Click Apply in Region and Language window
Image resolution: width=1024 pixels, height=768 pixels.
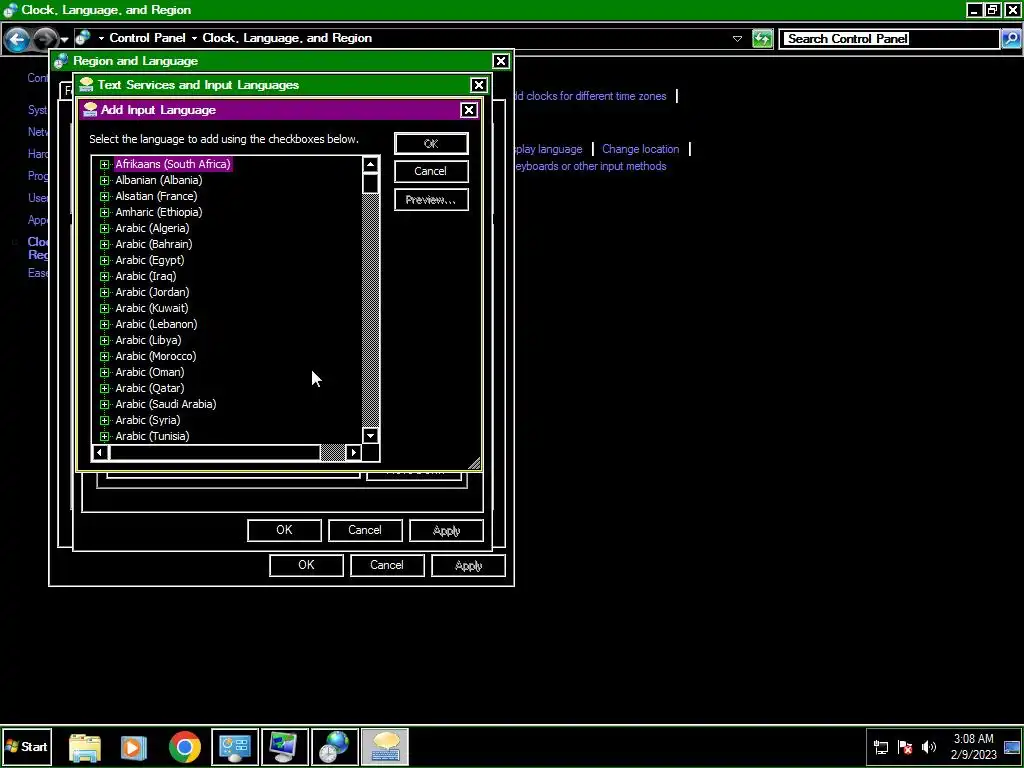(x=468, y=566)
